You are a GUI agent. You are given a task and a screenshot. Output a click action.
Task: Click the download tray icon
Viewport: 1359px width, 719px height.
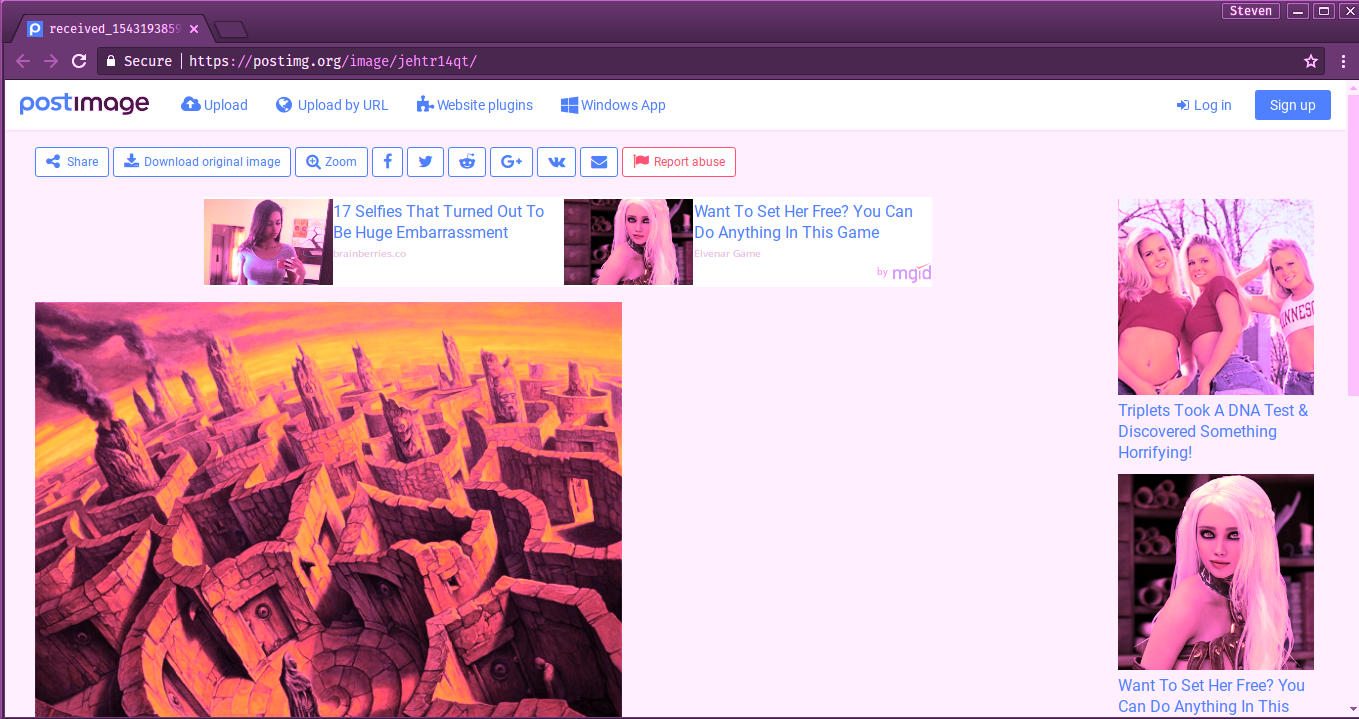pyautogui.click(x=131, y=162)
